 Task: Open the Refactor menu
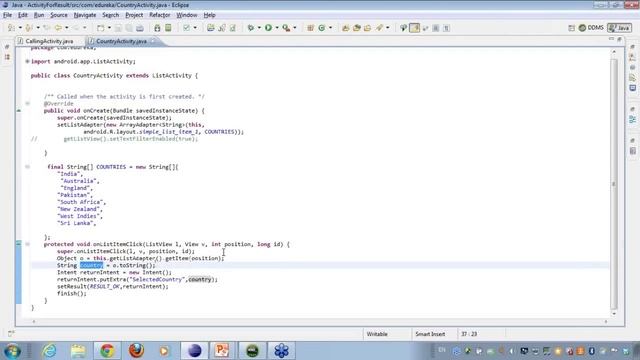point(160,15)
